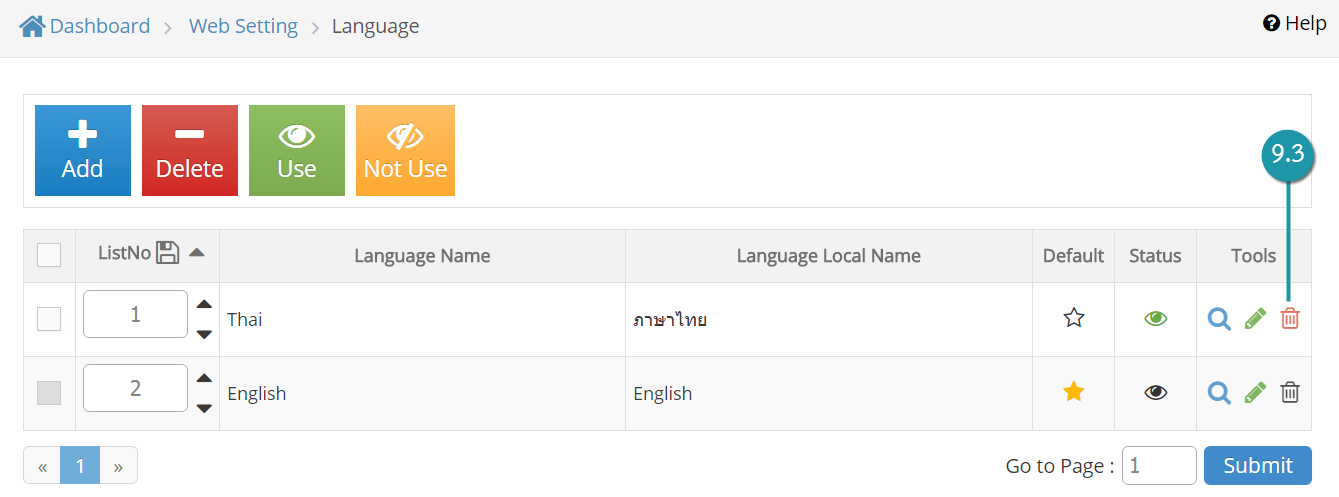
Task: Go to Web Setting breadcrumb
Action: pyautogui.click(x=243, y=26)
